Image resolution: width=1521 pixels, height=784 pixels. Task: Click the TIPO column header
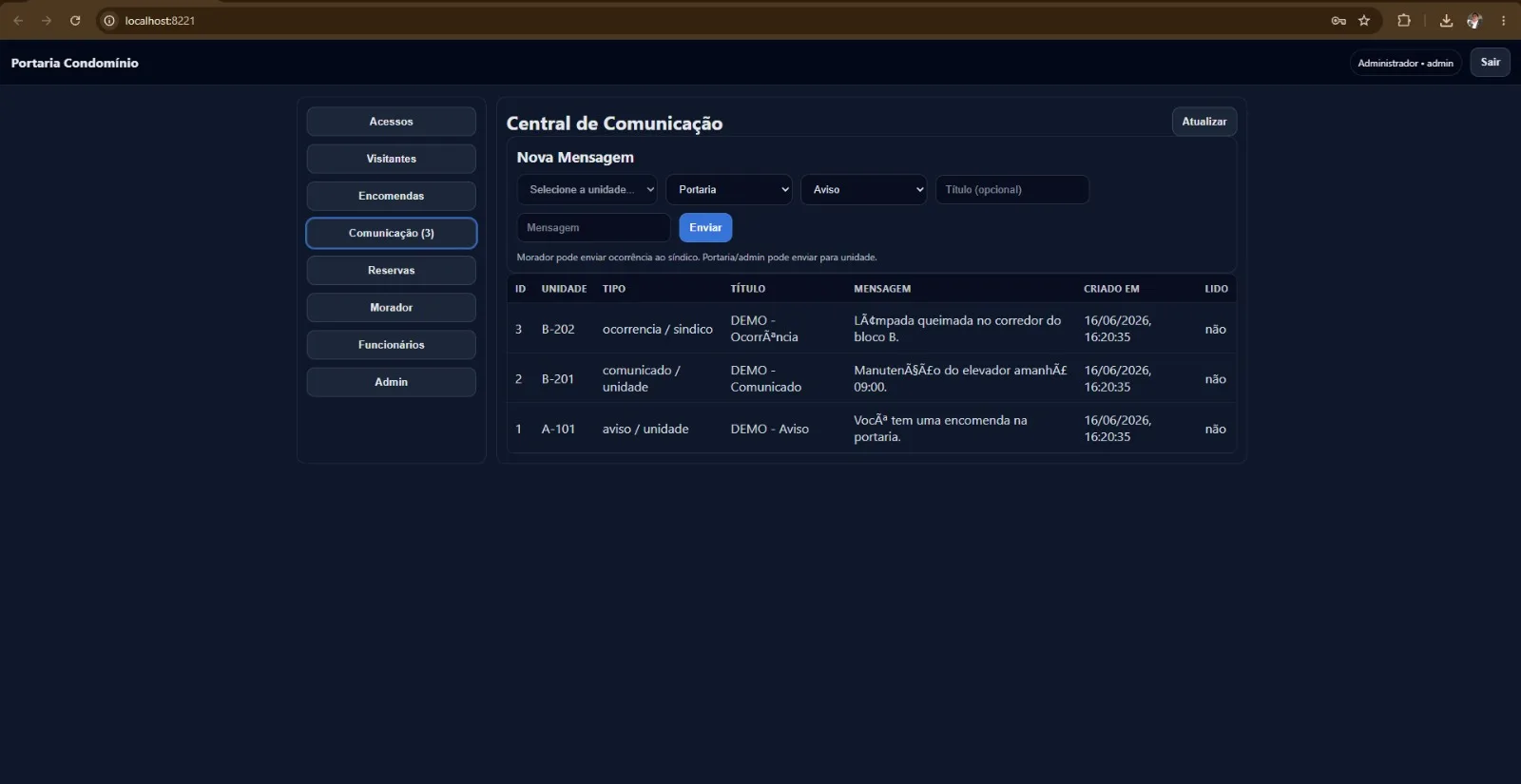pos(614,289)
